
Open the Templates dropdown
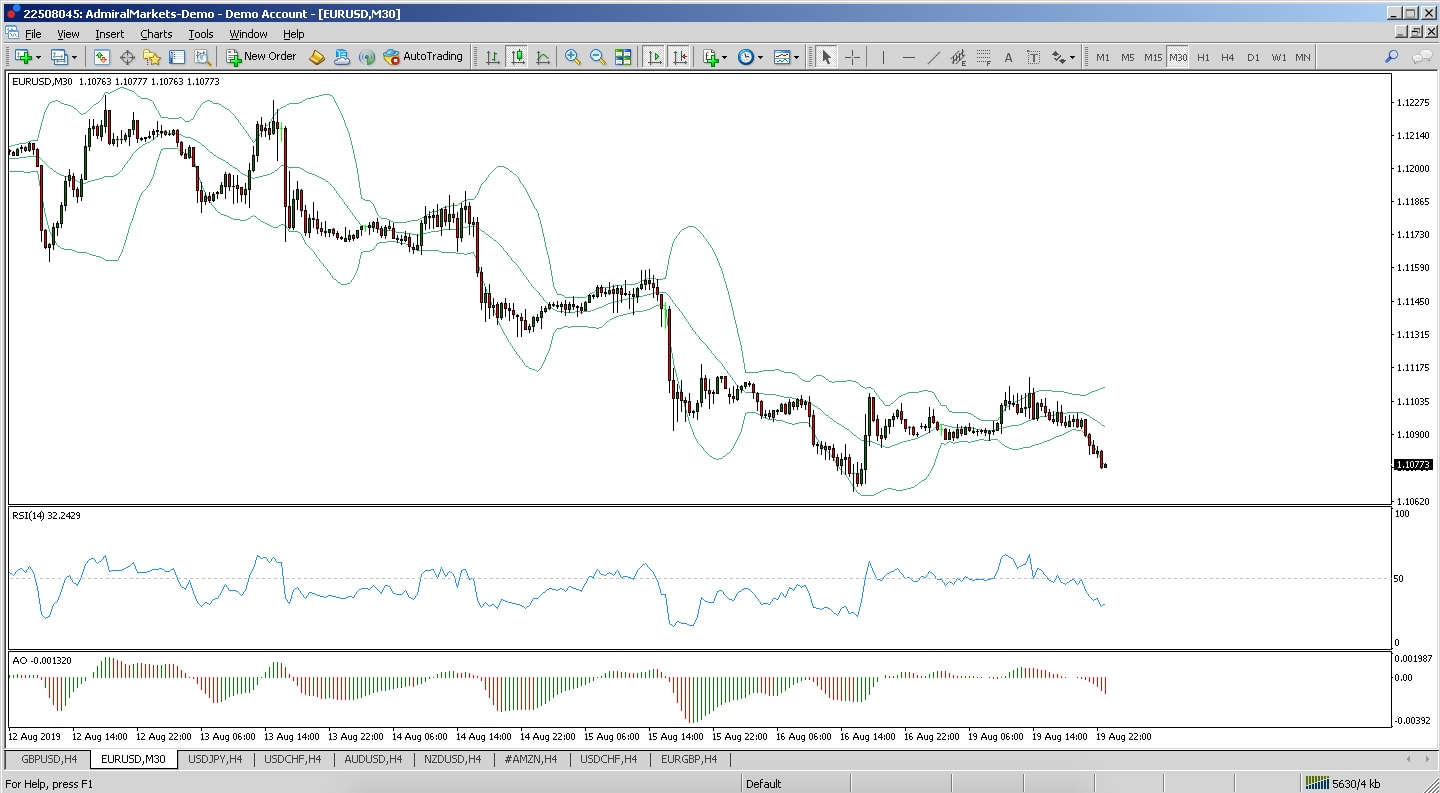[787, 57]
